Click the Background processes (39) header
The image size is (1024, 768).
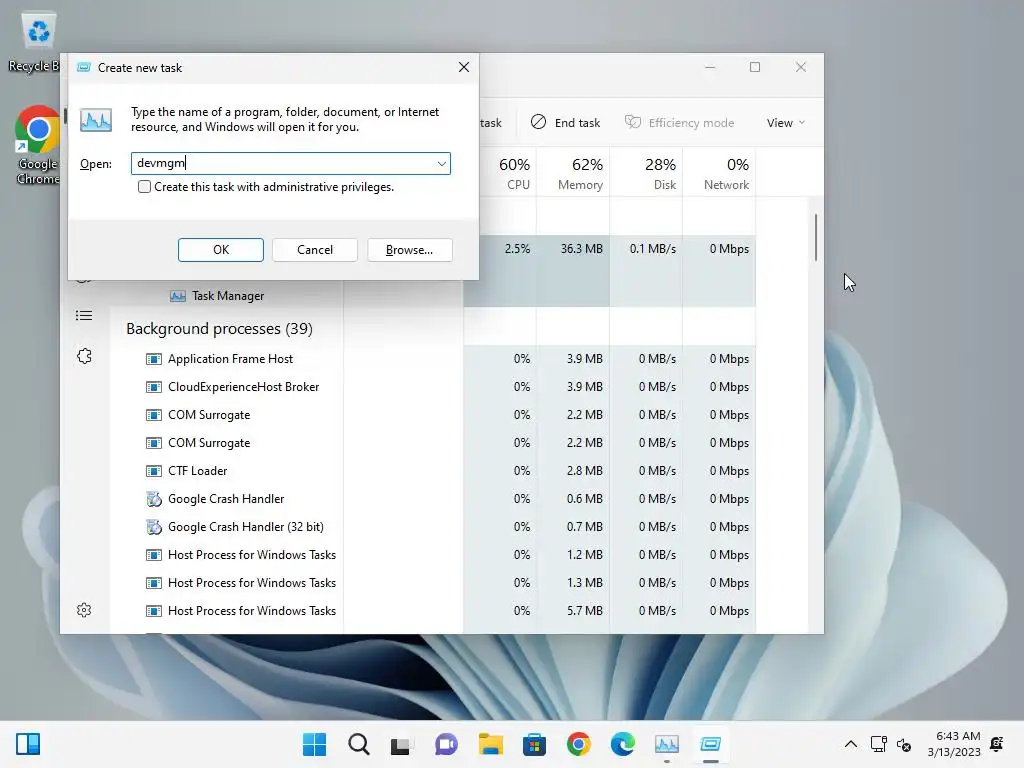pos(219,328)
